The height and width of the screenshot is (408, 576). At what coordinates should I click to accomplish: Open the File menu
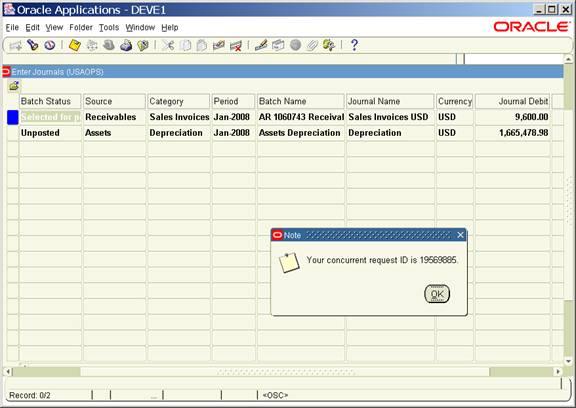click(12, 28)
